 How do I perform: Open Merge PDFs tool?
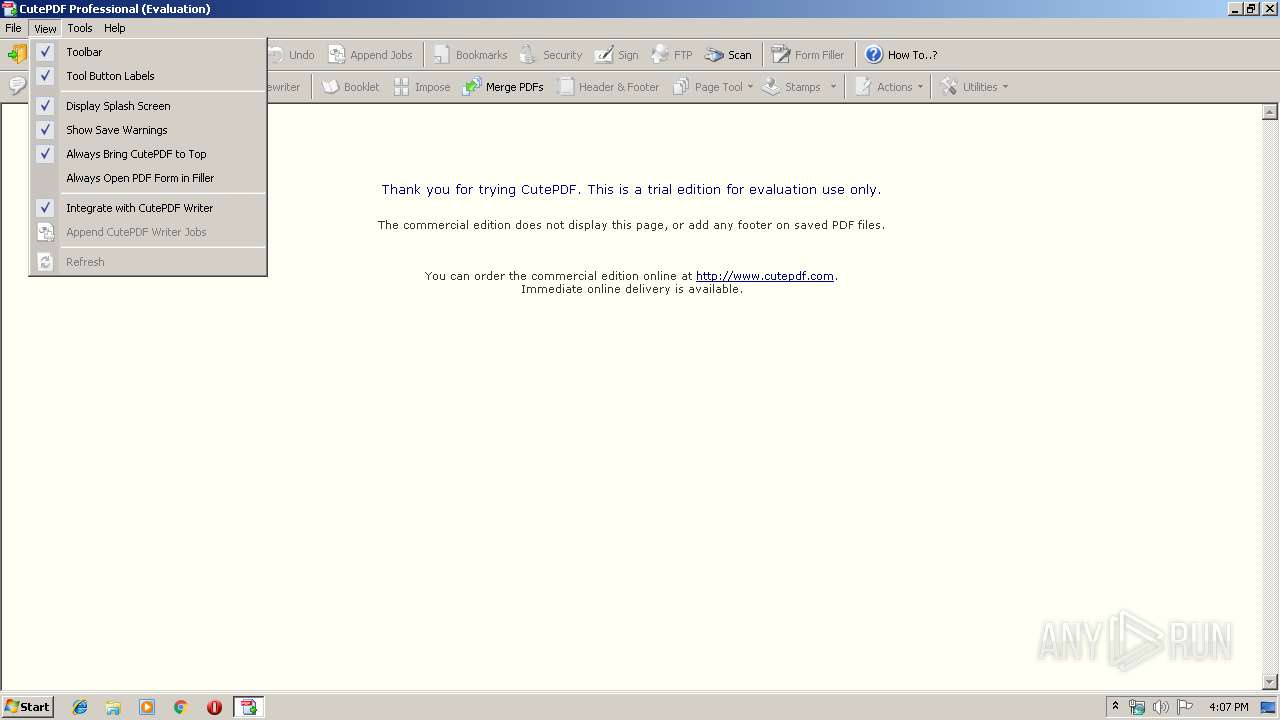pyautogui.click(x=503, y=87)
